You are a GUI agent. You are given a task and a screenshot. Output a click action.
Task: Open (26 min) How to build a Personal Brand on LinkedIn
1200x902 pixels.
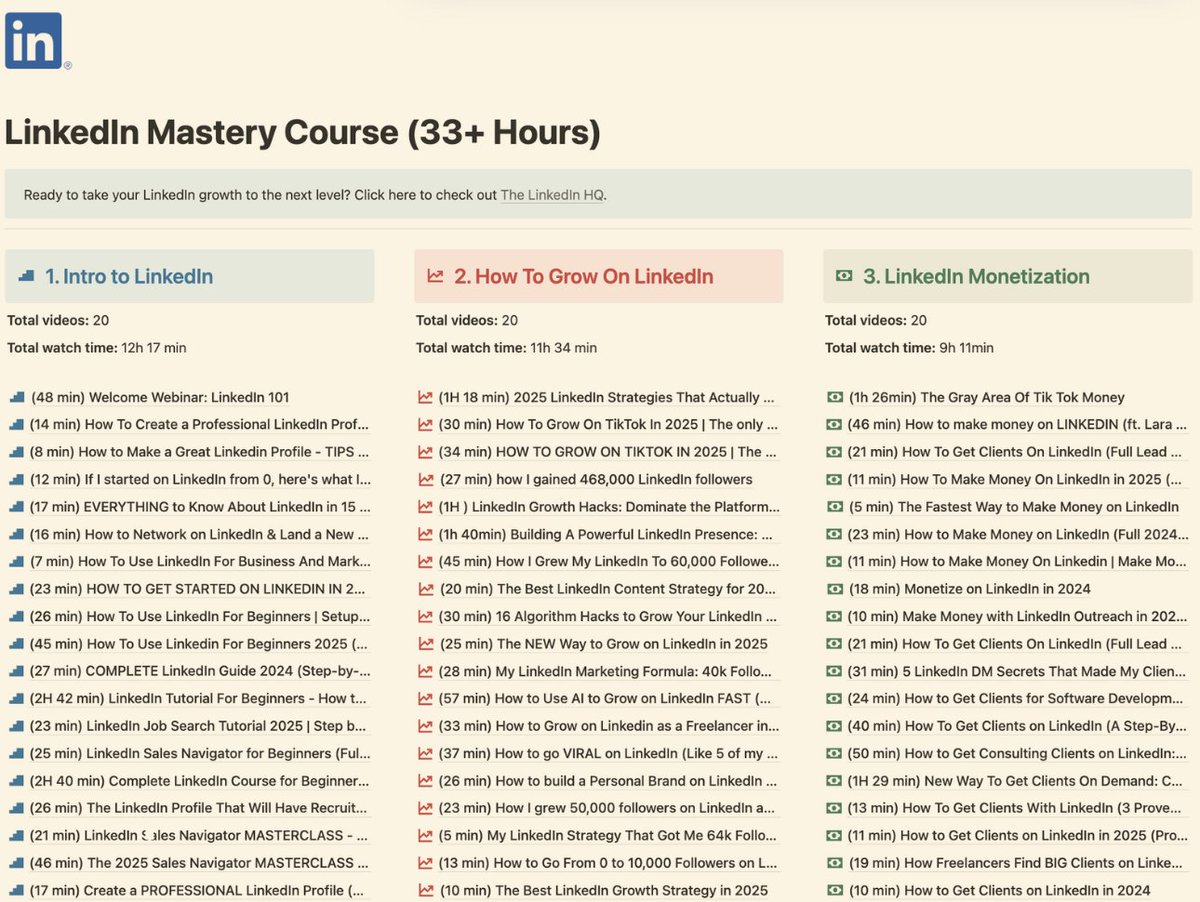(610, 780)
